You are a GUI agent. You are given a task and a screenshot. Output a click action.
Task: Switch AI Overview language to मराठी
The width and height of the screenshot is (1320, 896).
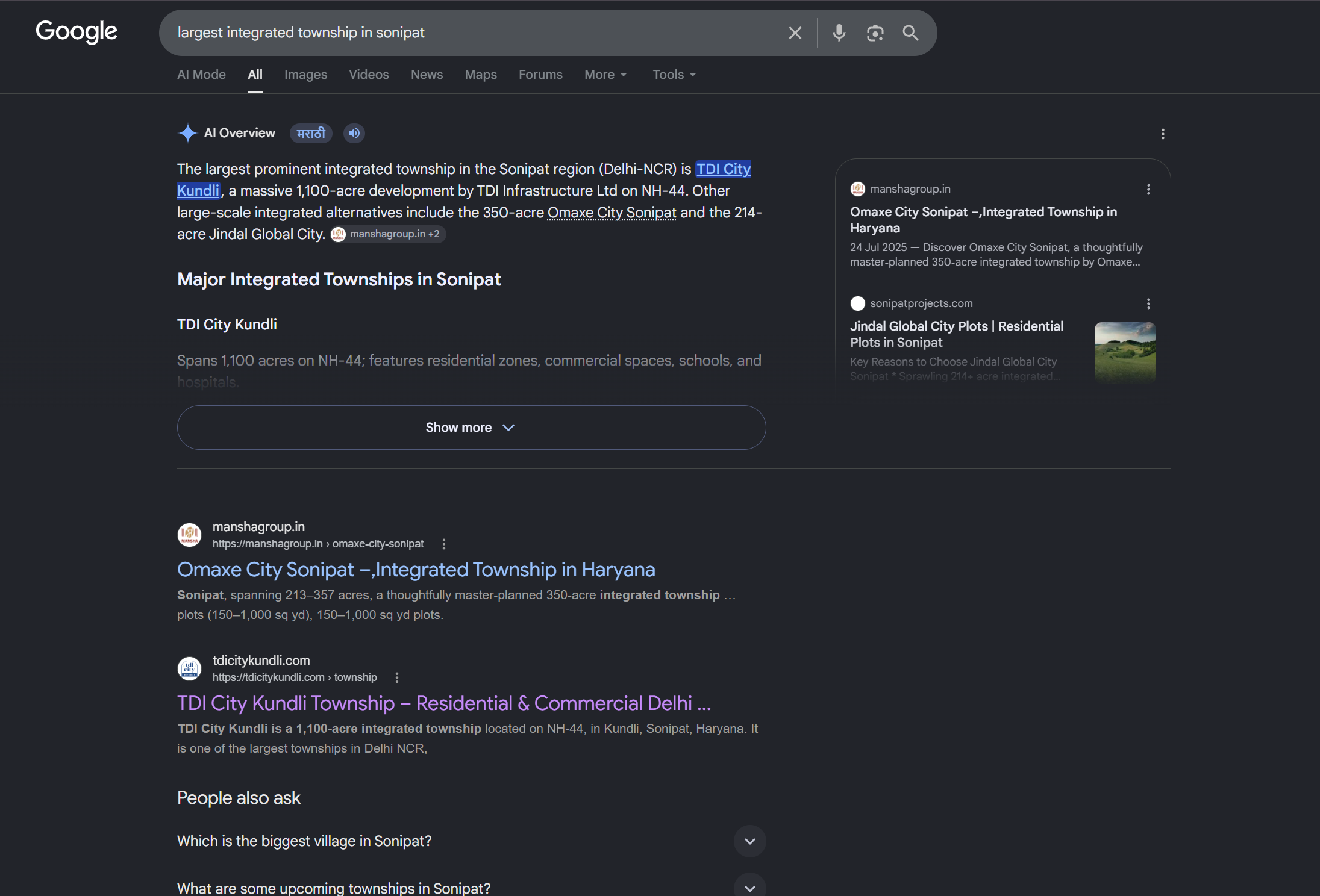pyautogui.click(x=311, y=133)
